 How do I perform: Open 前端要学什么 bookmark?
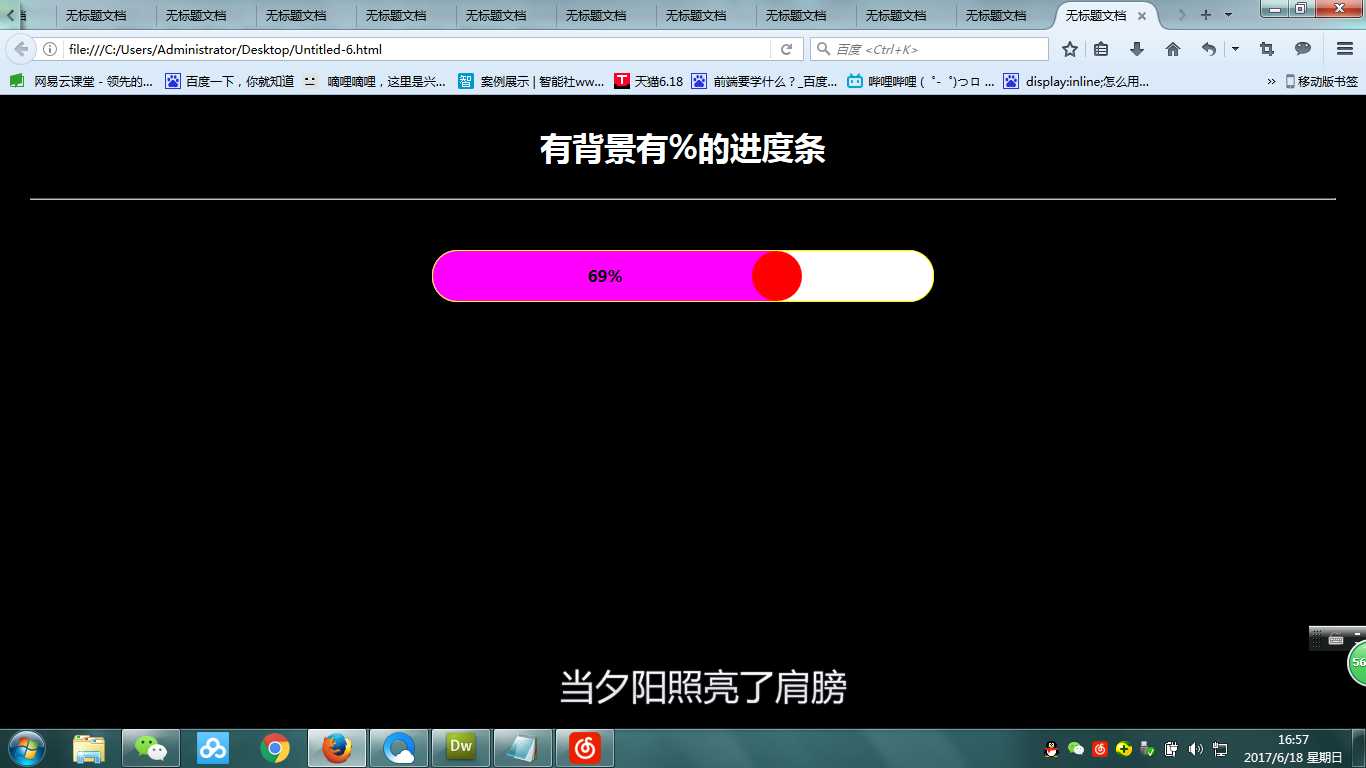tap(764, 82)
